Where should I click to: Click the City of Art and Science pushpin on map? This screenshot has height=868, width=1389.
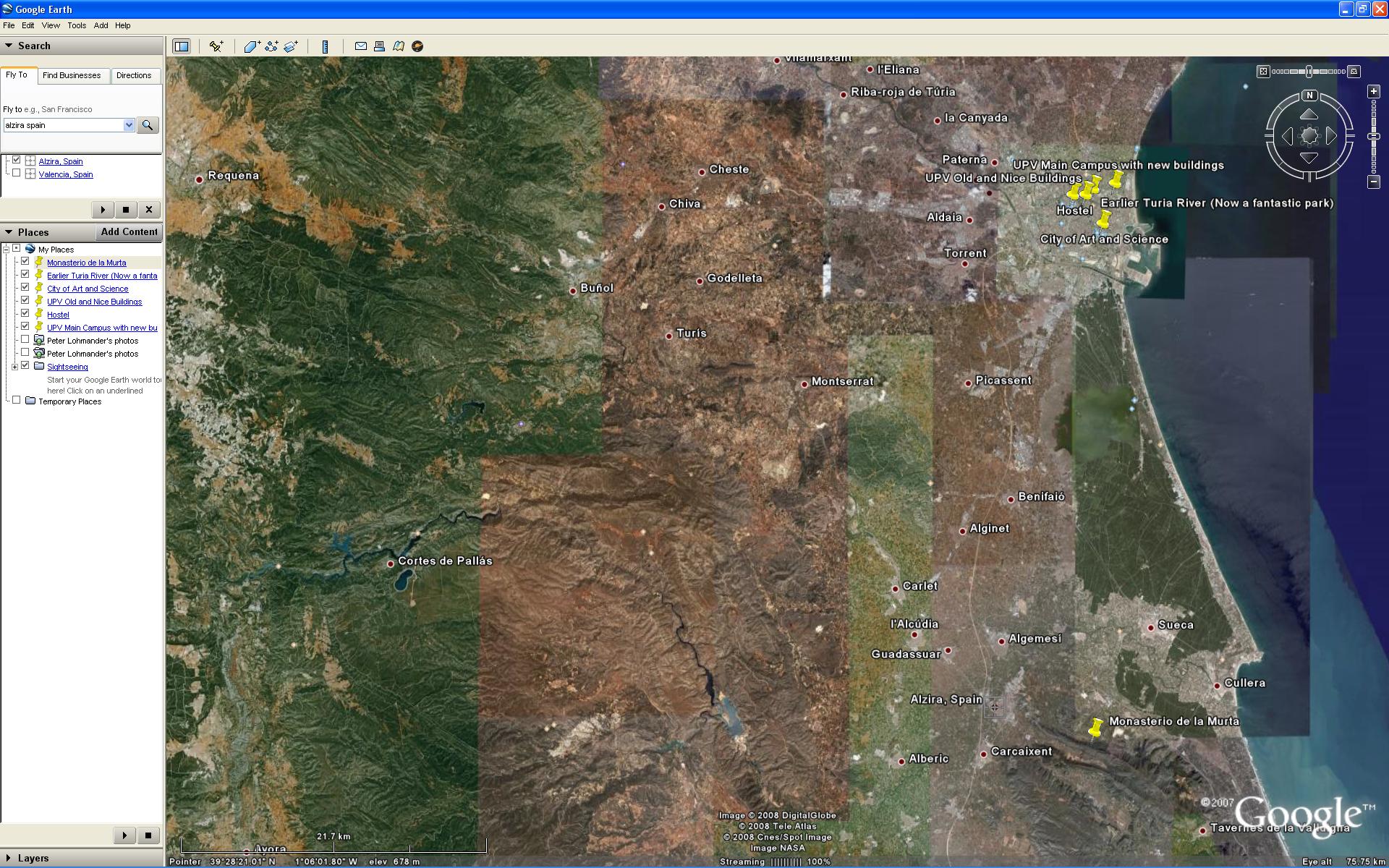click(1103, 220)
